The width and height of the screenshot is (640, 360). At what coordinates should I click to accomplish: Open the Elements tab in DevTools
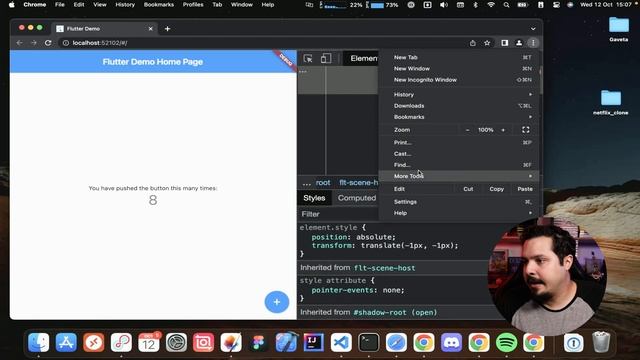364,58
